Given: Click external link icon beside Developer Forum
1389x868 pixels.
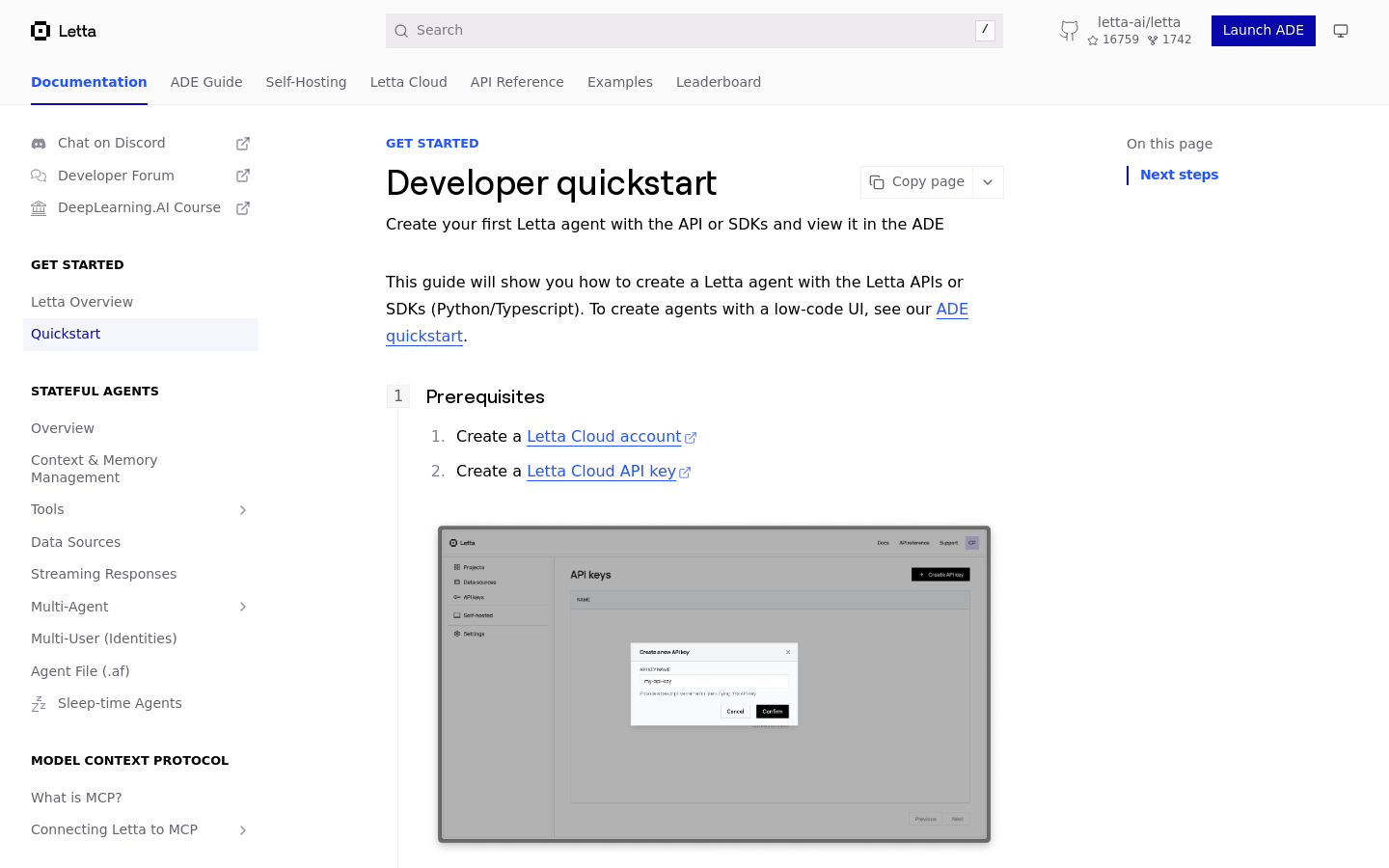Looking at the screenshot, I should point(243,176).
